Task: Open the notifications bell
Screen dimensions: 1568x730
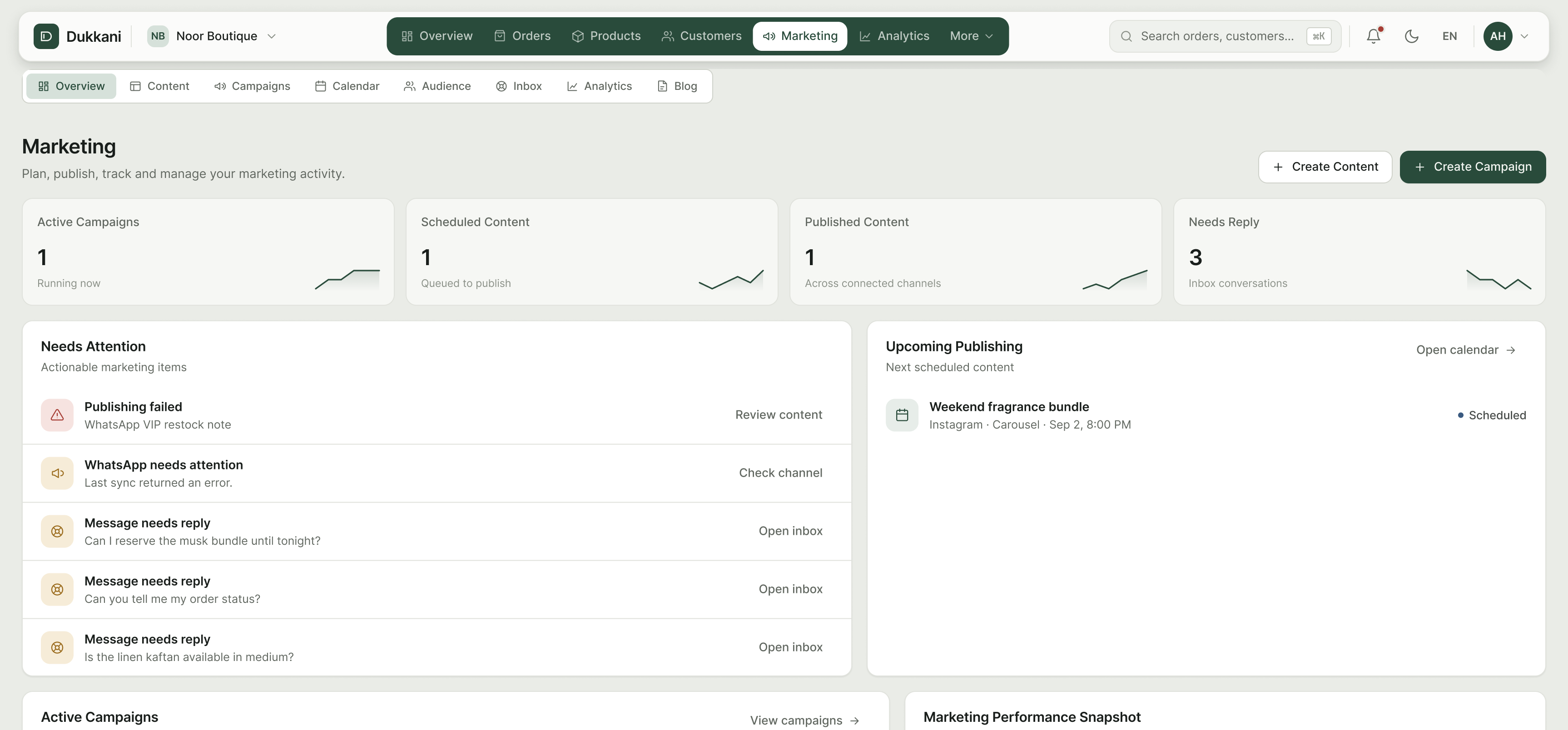Action: 1373,36
